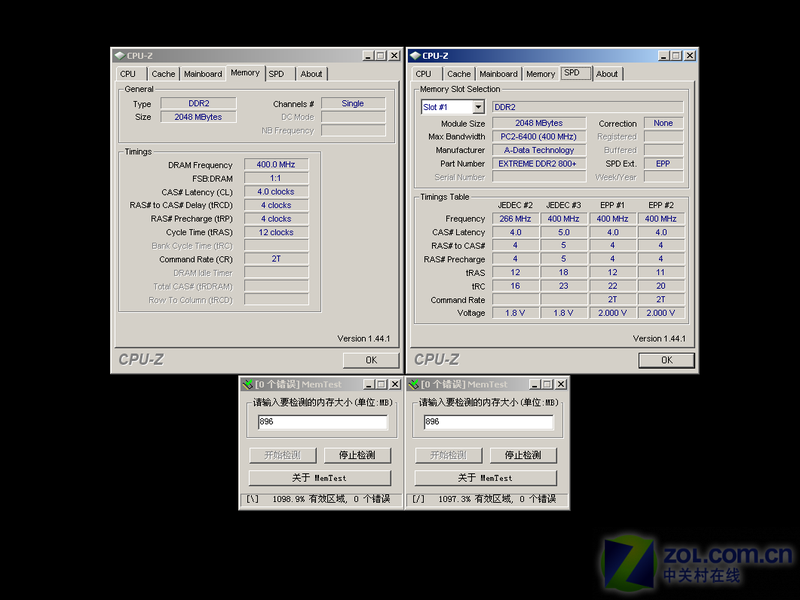
Task: Click Correction value None
Action: pos(663,123)
